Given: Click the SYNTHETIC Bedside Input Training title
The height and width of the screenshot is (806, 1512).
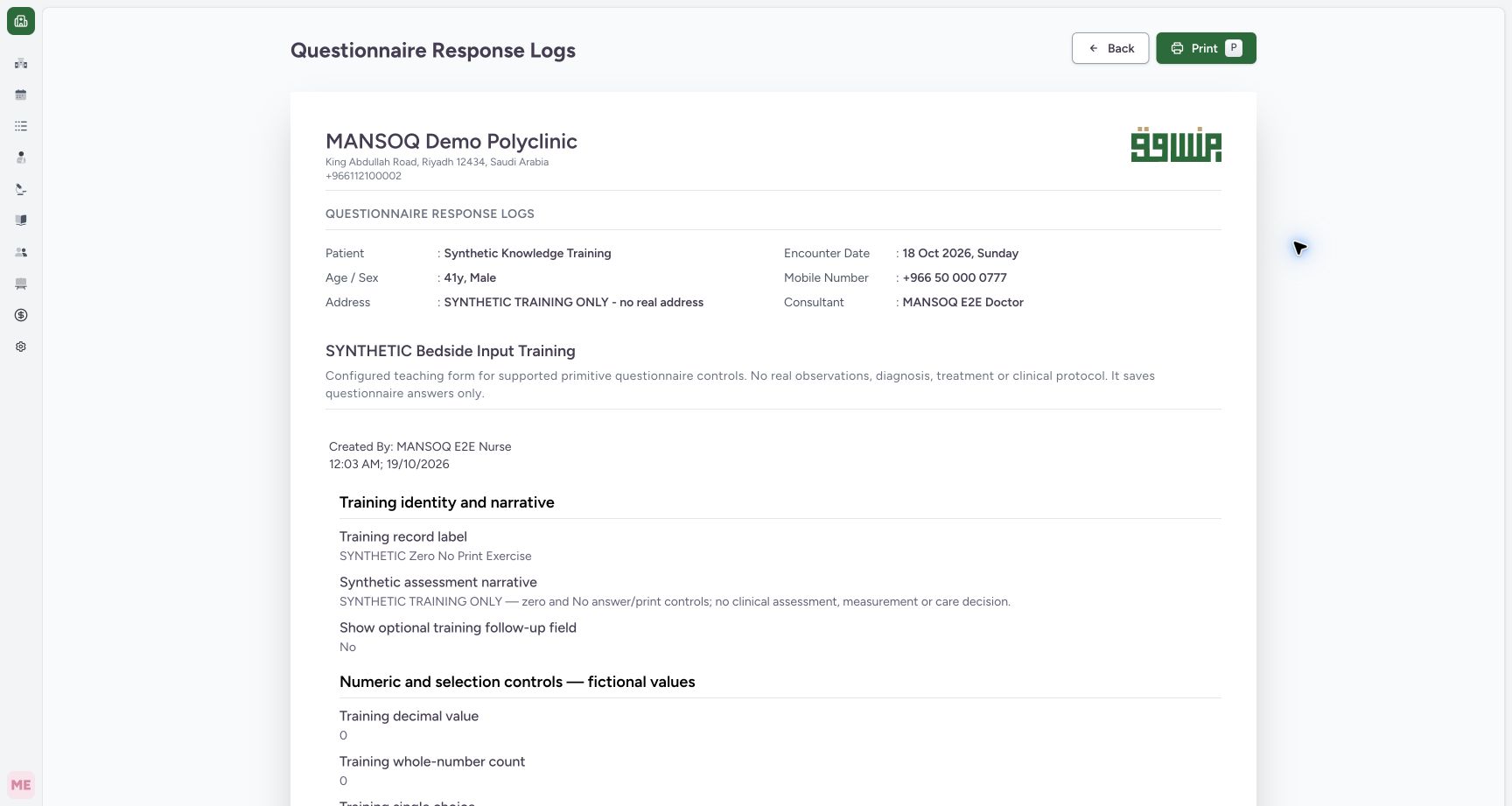Looking at the screenshot, I should coord(451,351).
